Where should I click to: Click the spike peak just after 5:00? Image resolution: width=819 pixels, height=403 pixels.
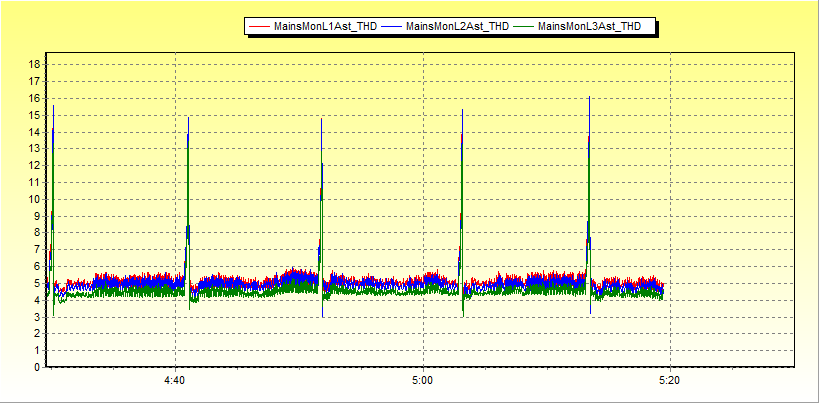462,111
